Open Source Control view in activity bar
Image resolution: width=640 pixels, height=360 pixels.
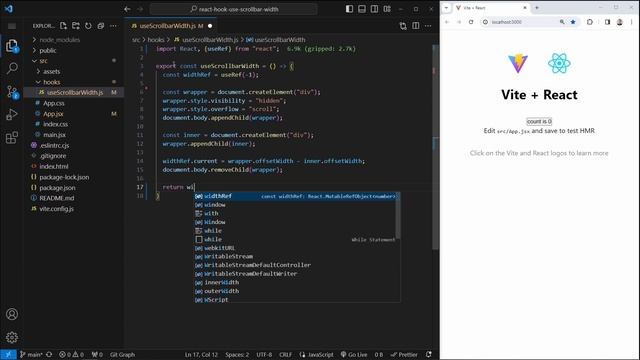(12, 92)
